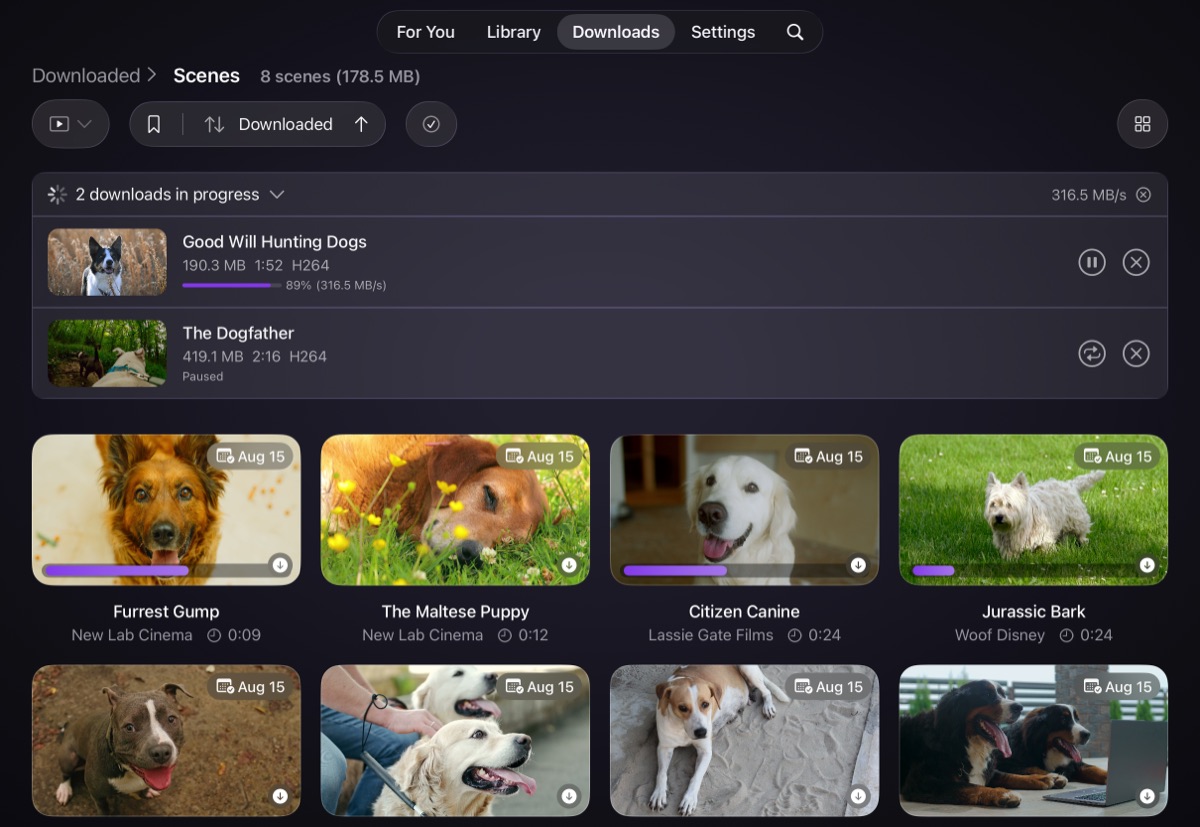Click downloaded icon on Citizen Canine
1200x827 pixels.
(x=858, y=565)
